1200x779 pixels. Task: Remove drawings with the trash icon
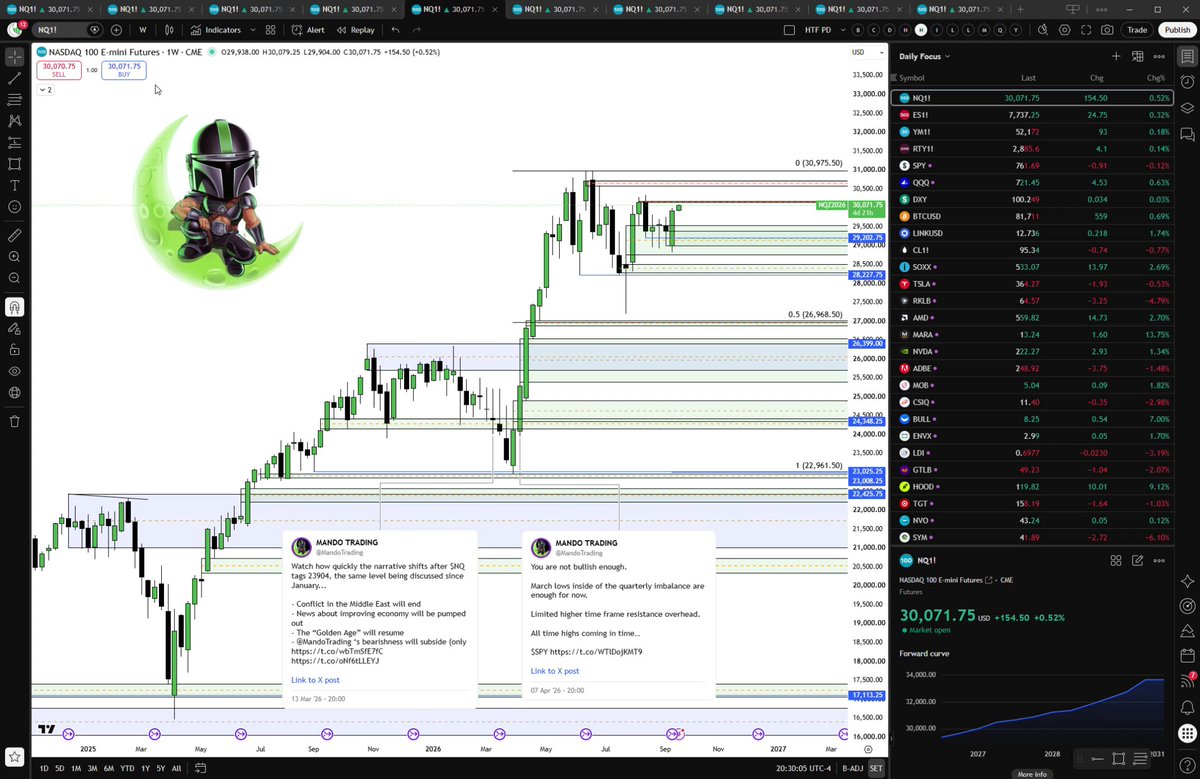click(15, 421)
